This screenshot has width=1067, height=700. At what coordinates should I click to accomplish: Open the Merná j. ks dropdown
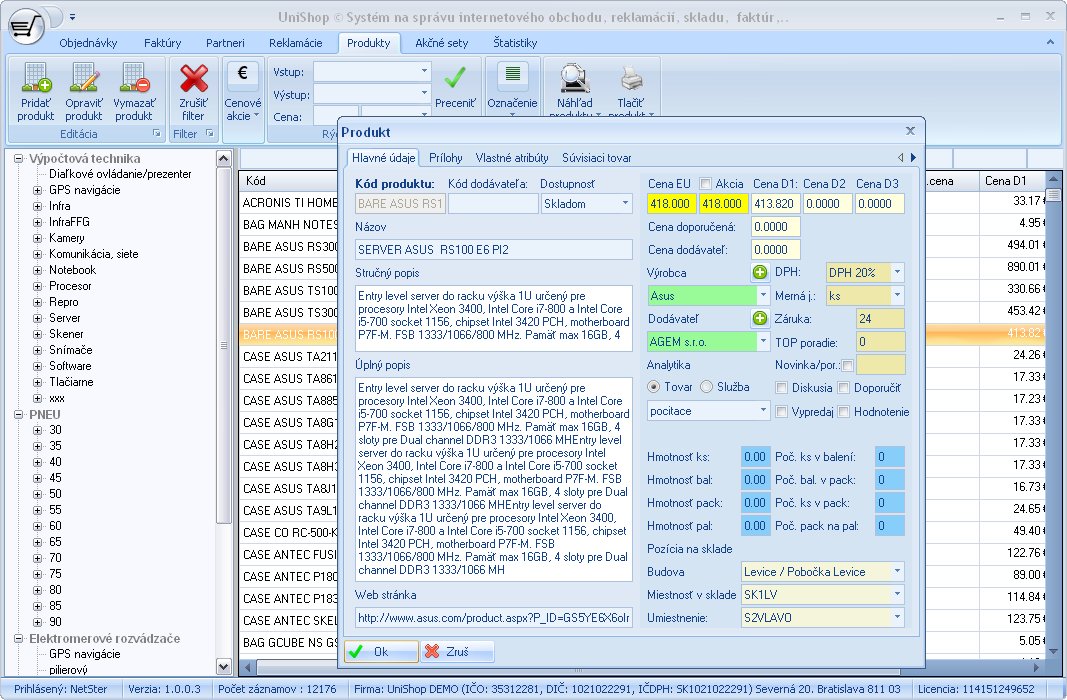pyautogui.click(x=898, y=295)
